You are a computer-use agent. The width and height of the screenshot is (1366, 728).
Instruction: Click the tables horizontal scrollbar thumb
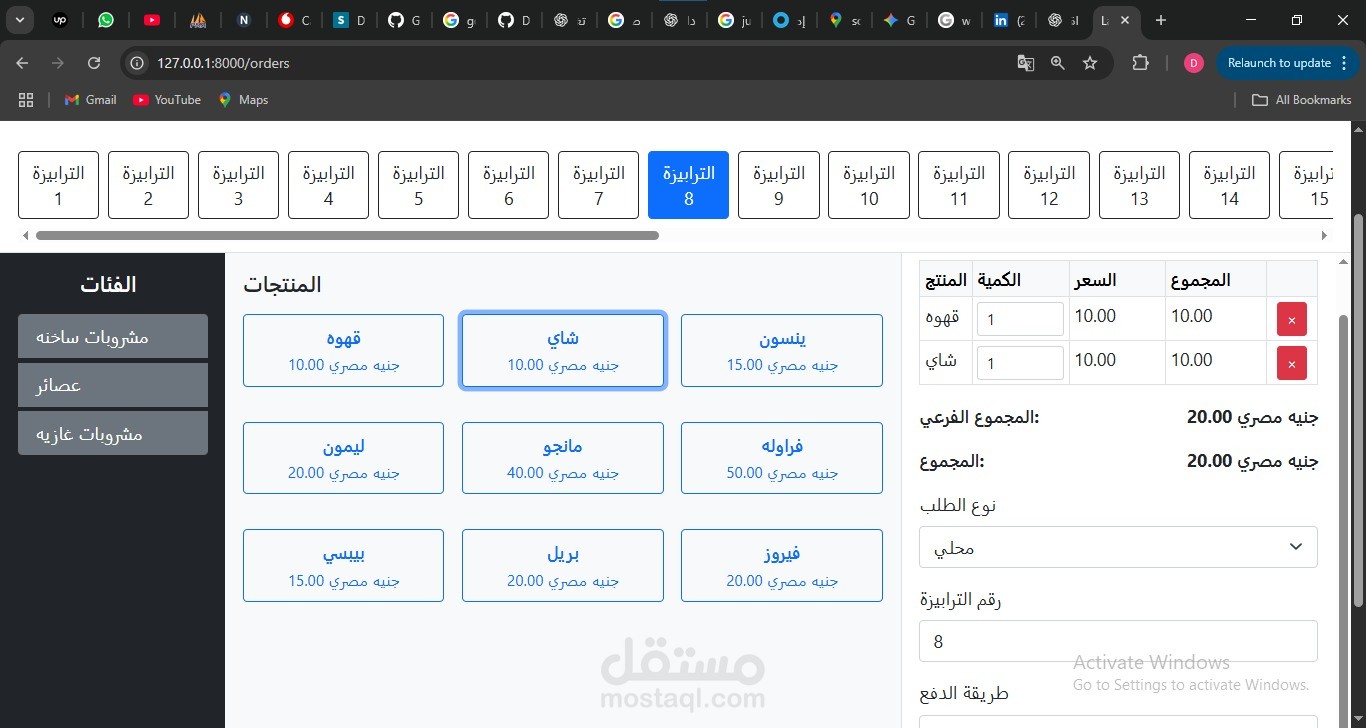(x=347, y=236)
